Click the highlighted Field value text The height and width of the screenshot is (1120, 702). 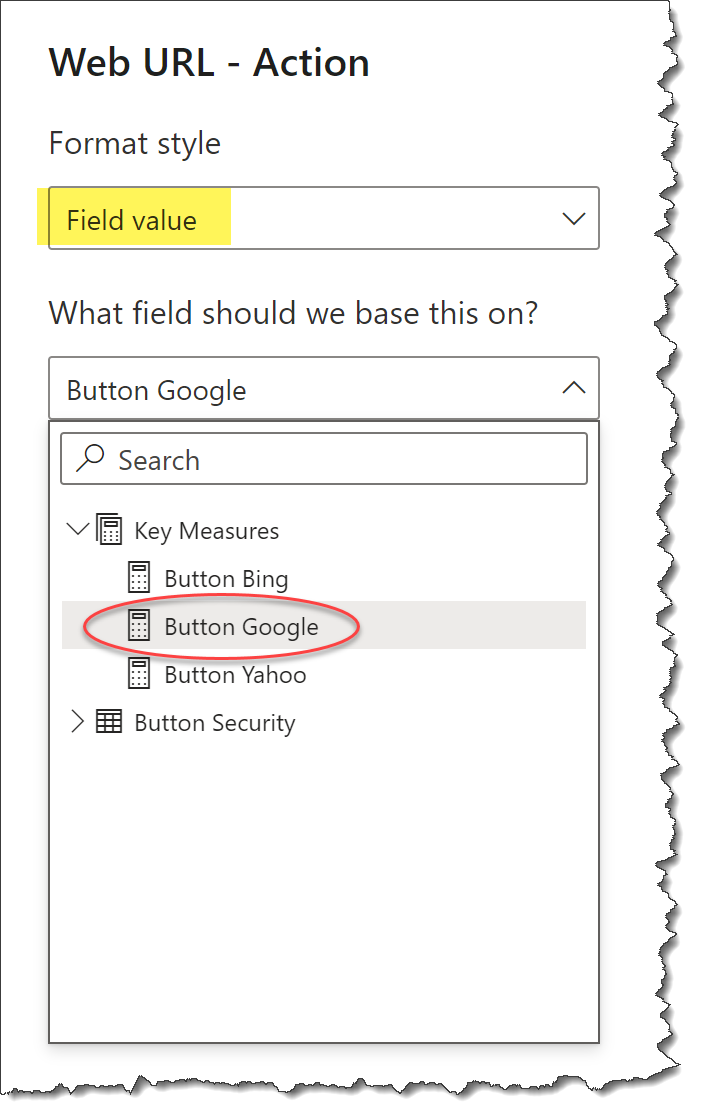131,220
